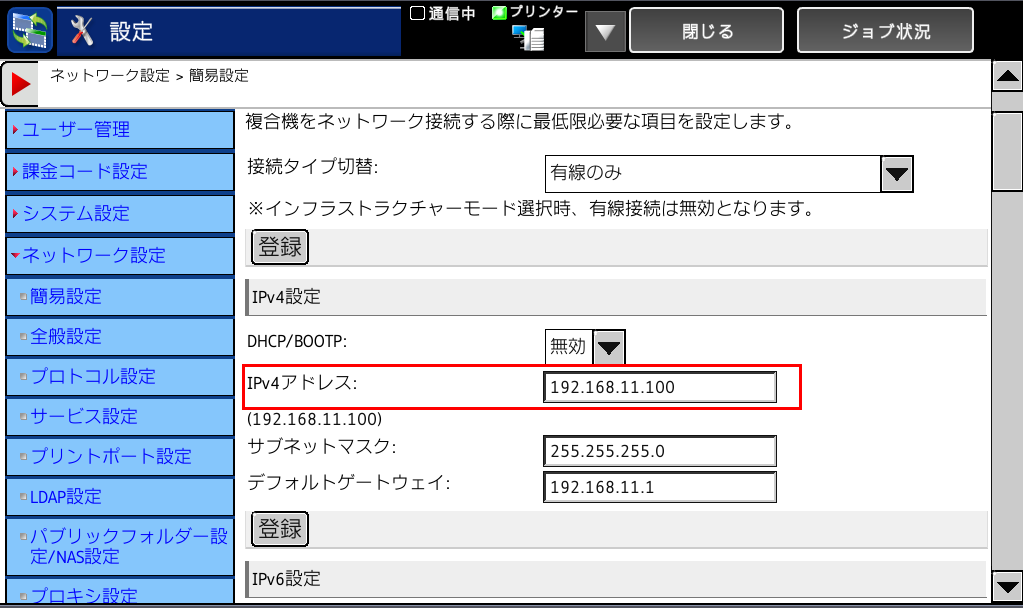Click the red play arrow breadcrumb icon

[20, 84]
